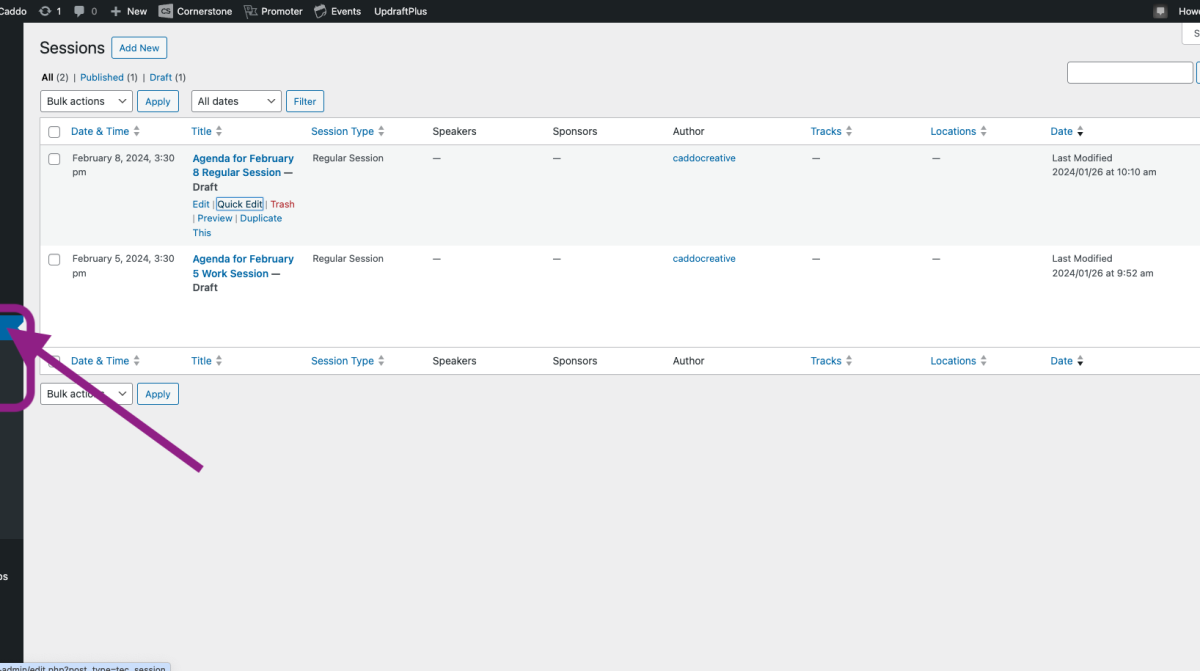Click sort arrows beside top Session Type header
Screen dimensions: 1200x671
[x=381, y=132]
